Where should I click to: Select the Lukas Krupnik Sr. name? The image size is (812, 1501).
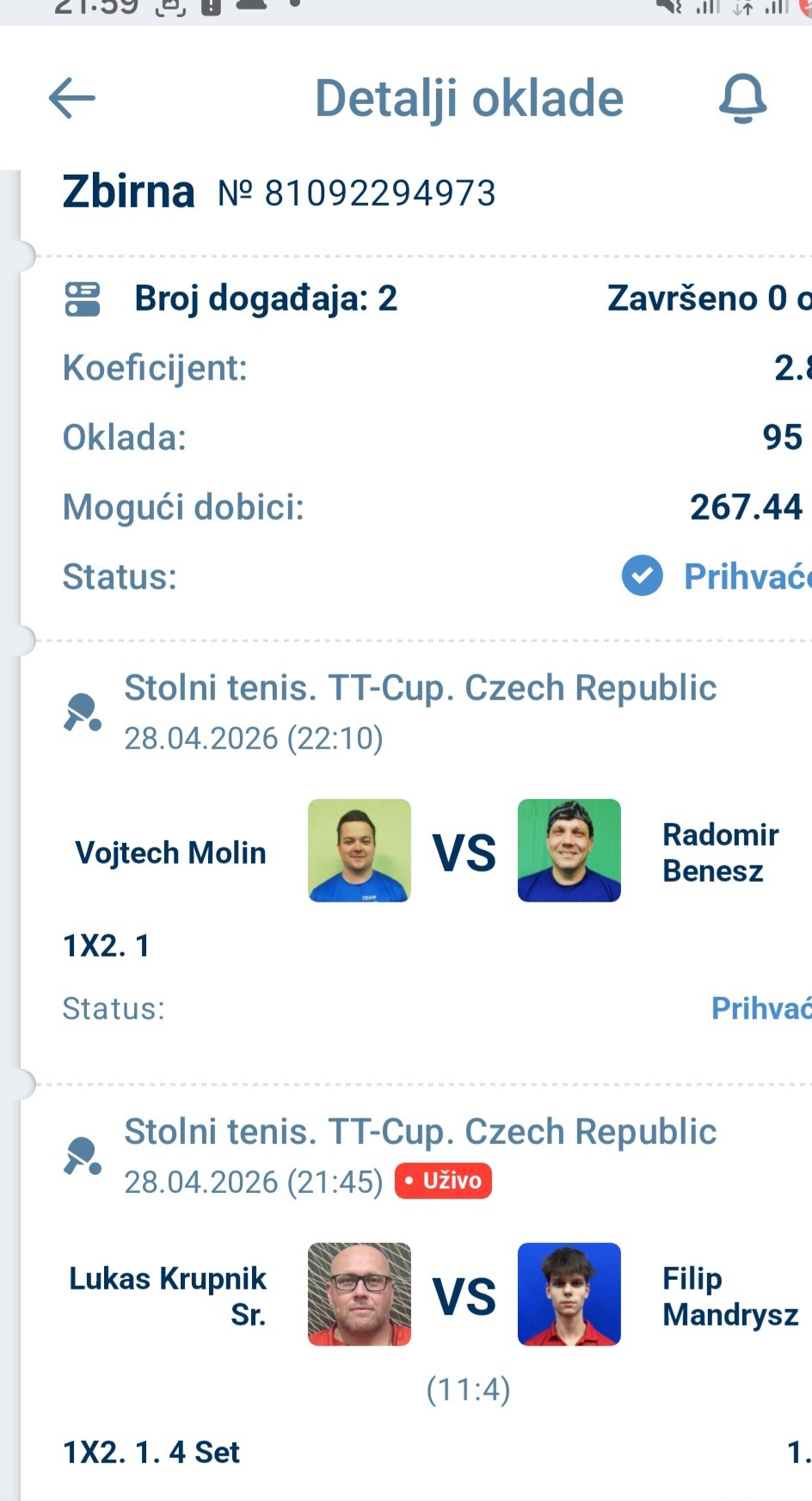point(168,1296)
